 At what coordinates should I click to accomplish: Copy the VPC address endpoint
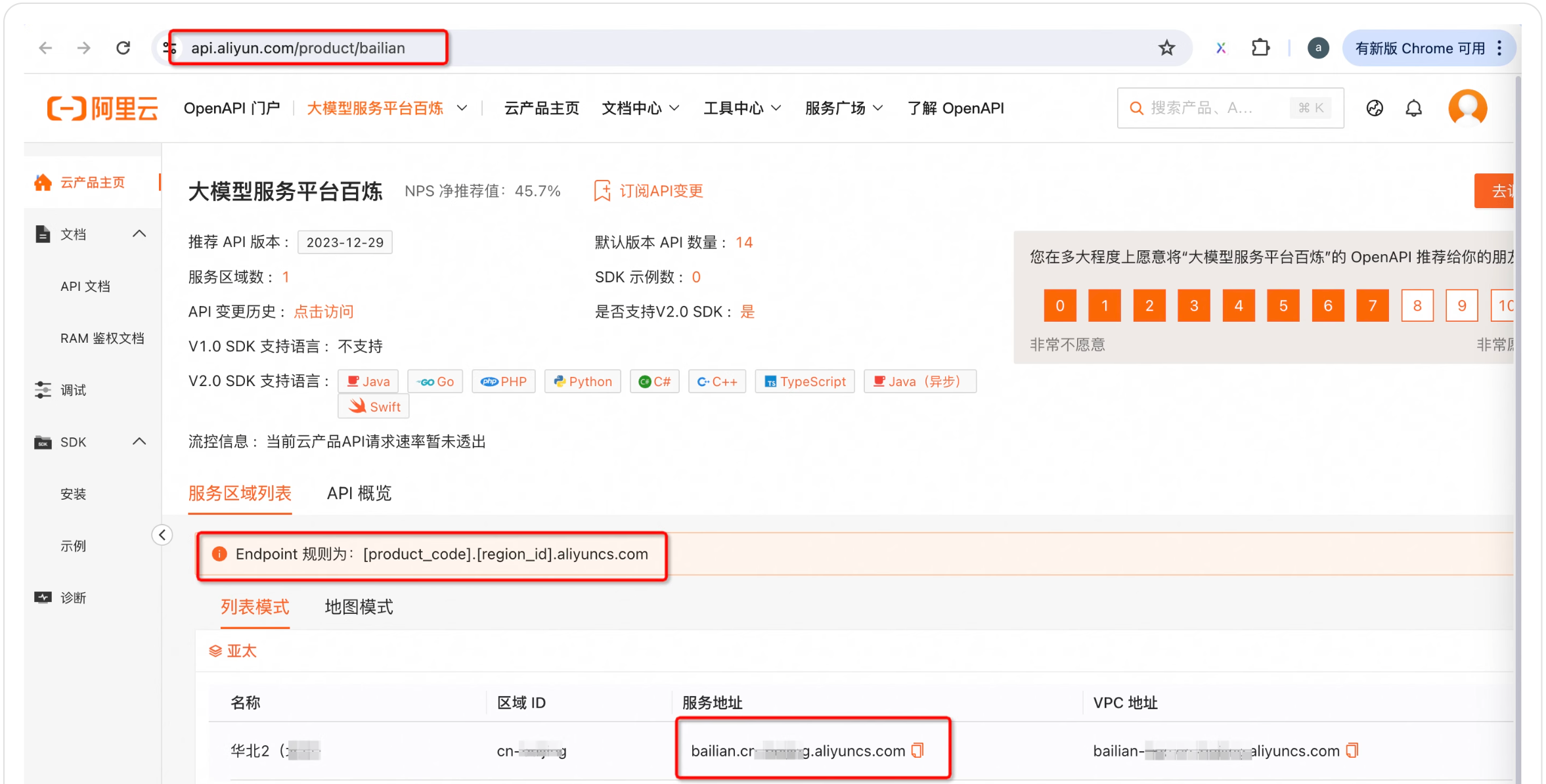click(x=1352, y=750)
